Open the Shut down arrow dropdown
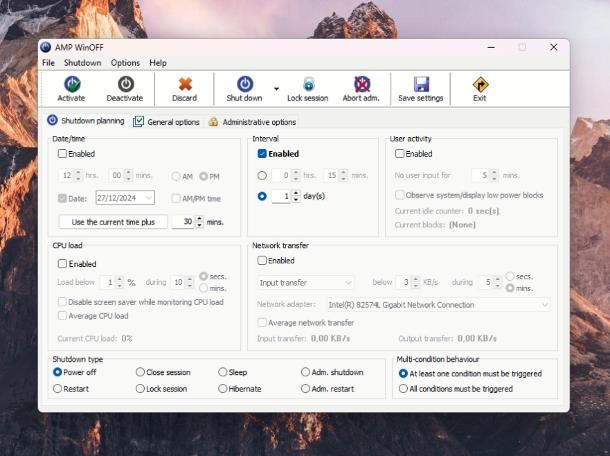610x456 pixels. tap(276, 89)
